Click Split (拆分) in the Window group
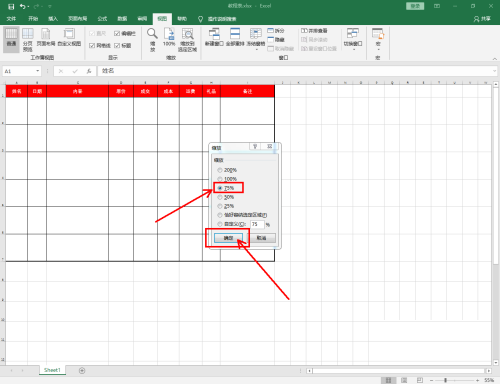 tap(276, 31)
